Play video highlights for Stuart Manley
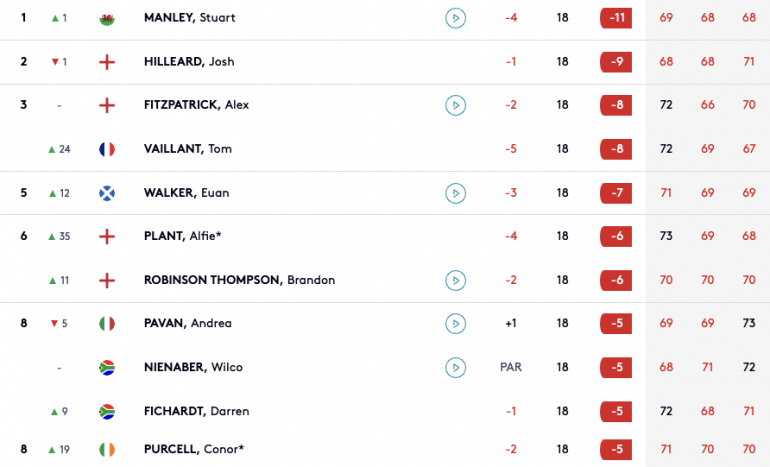This screenshot has width=770, height=467. pyautogui.click(x=455, y=18)
